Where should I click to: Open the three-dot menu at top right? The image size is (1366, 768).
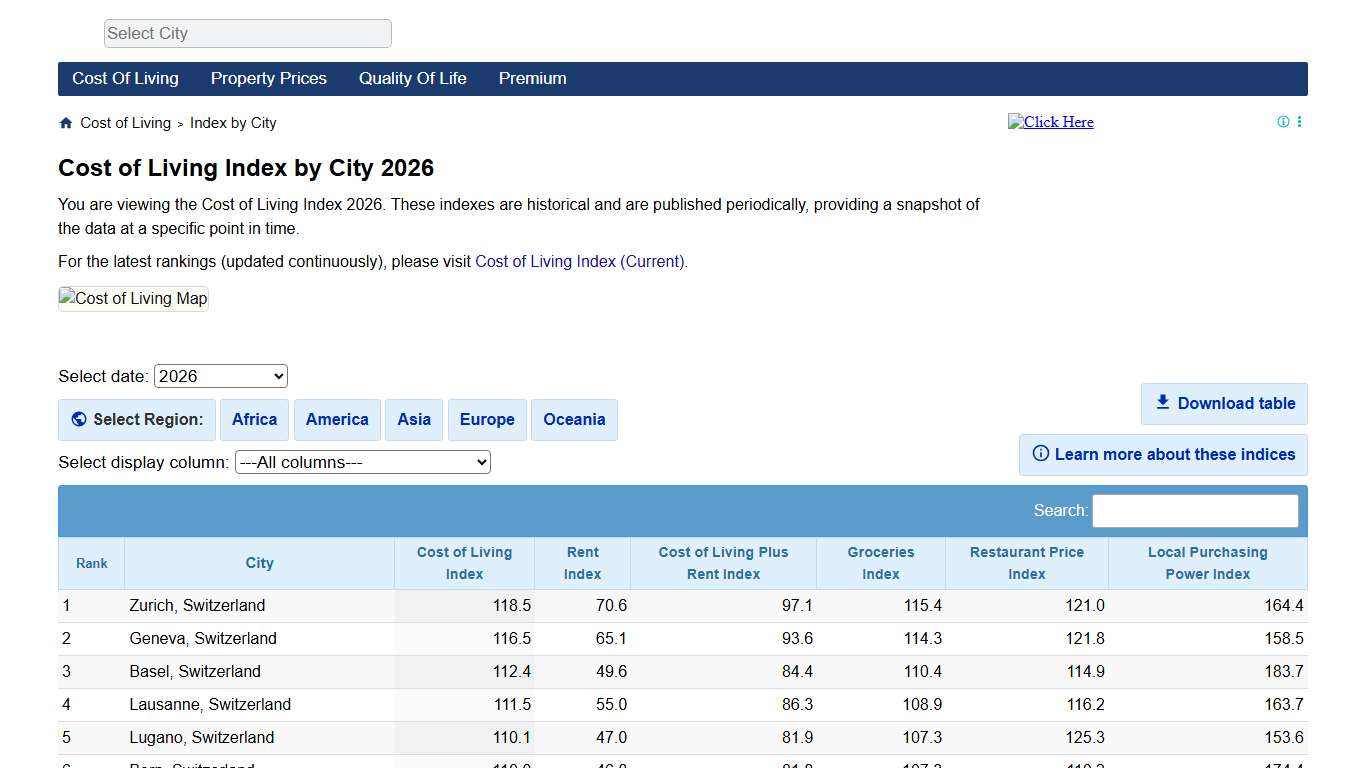pos(1300,121)
